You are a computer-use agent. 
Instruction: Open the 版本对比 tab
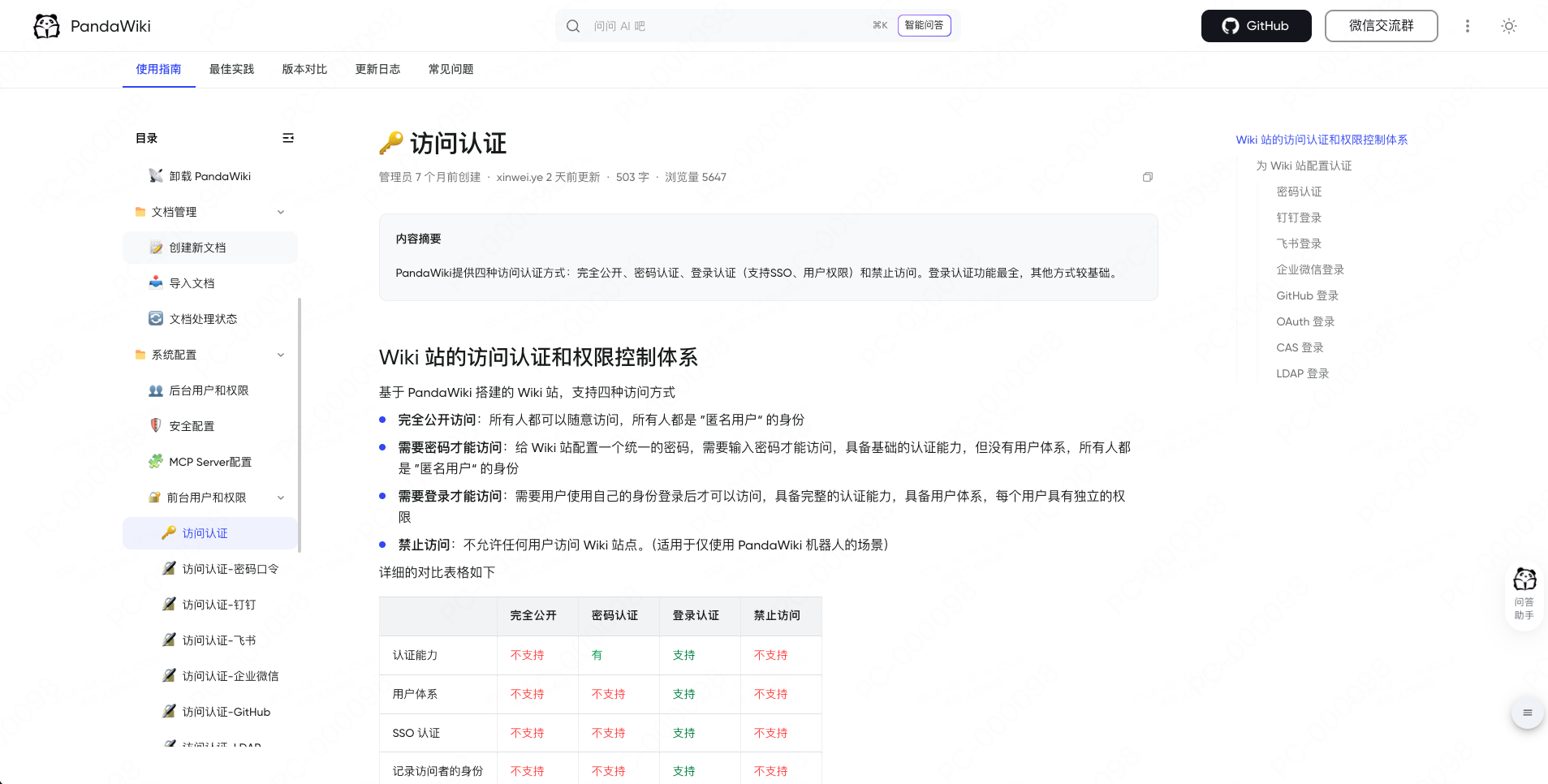[x=305, y=69]
